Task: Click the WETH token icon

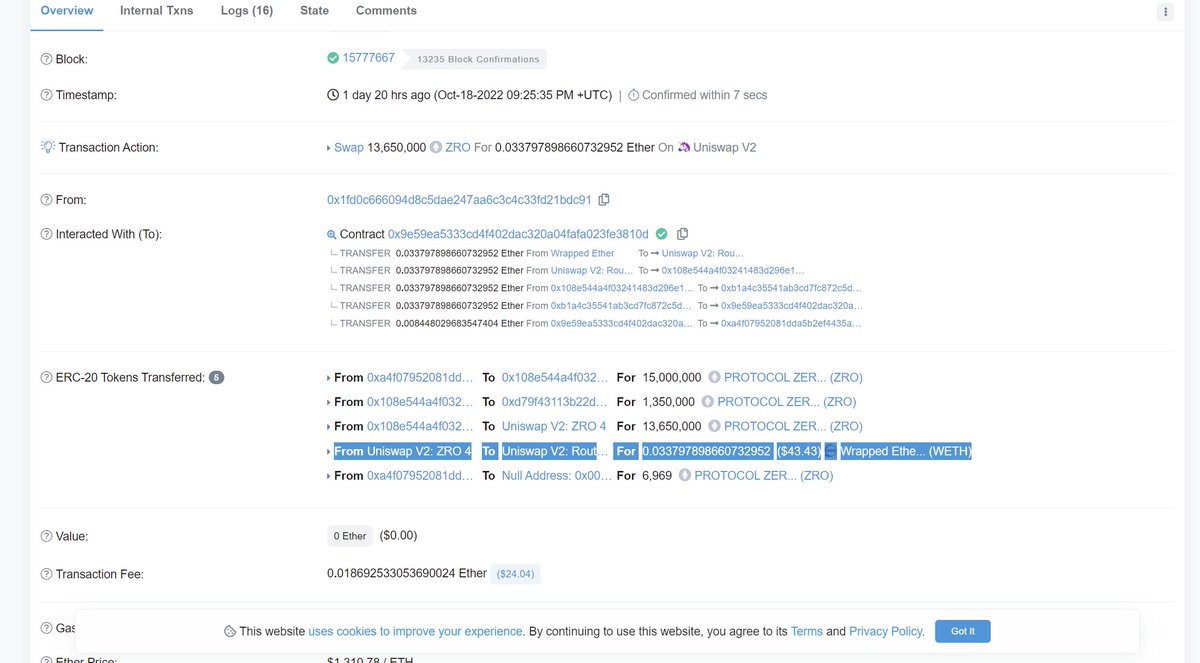Action: tap(832, 451)
